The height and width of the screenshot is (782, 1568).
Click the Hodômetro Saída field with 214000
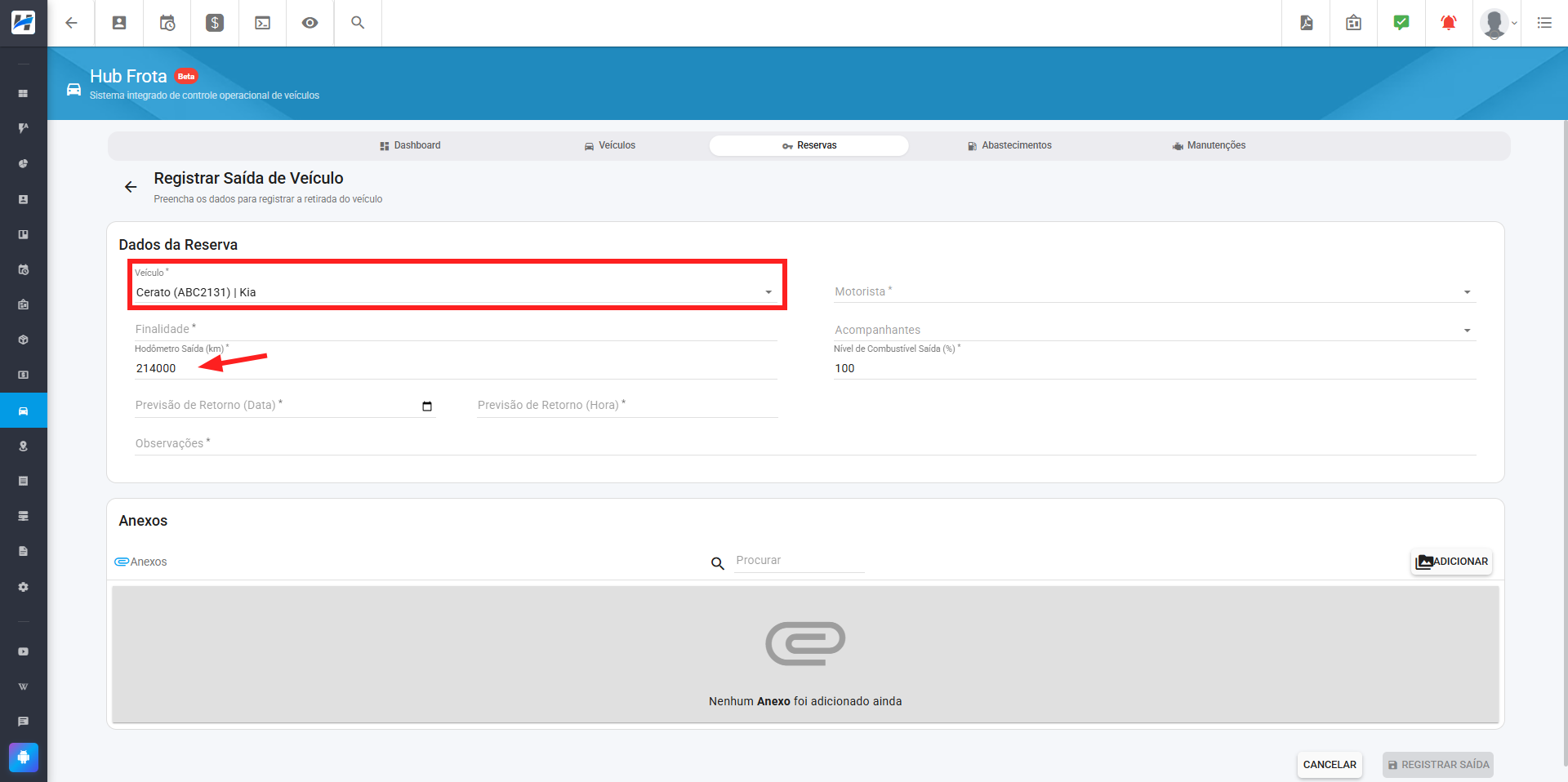pyautogui.click(x=456, y=368)
